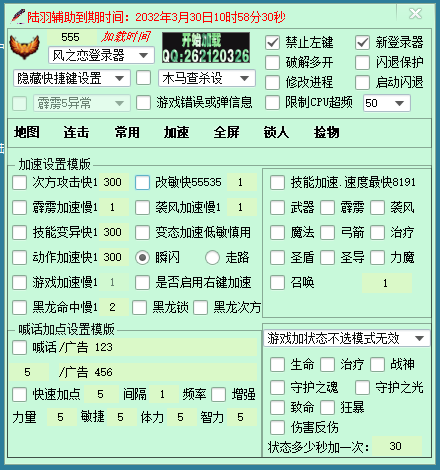The height and width of the screenshot is (470, 440).
Task: Tick the 技能加速 速度最快8191 checkbox
Action: click(x=277, y=182)
